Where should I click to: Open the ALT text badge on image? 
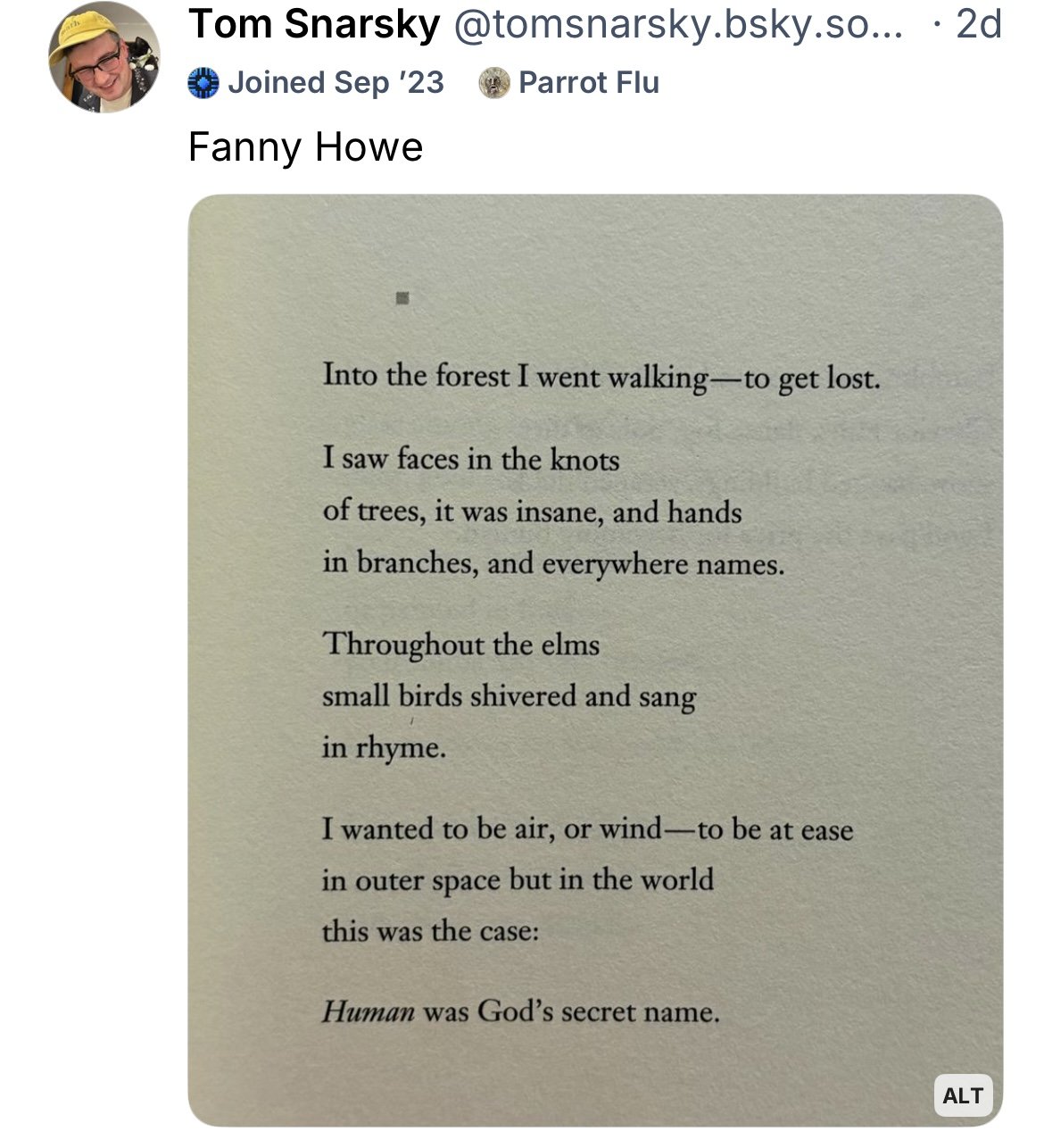click(x=962, y=1094)
